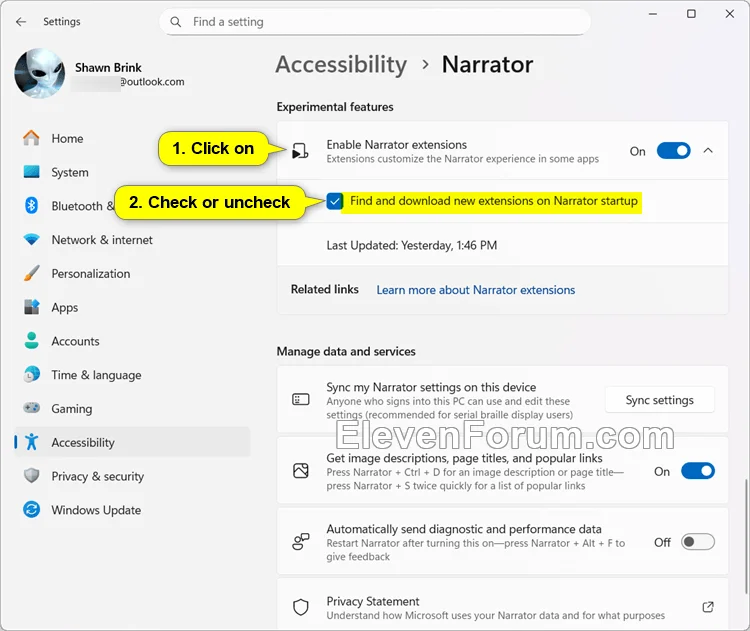Click the Gaming controller icon

click(32, 408)
